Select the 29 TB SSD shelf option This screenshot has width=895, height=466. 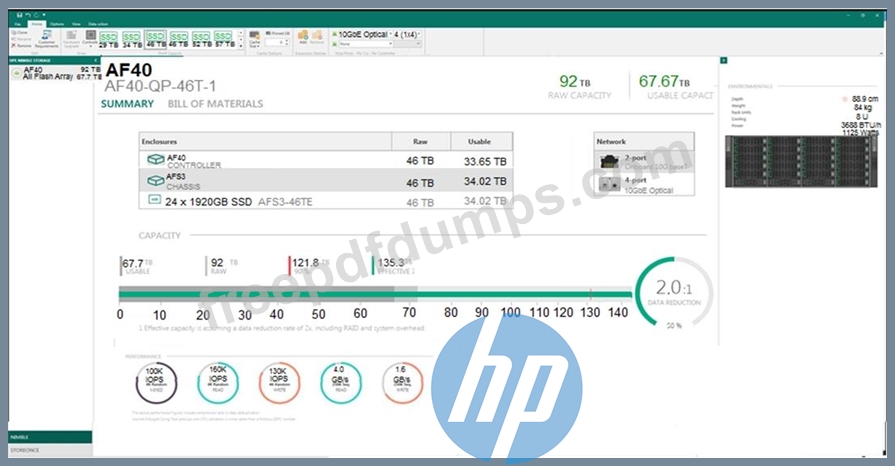108,39
